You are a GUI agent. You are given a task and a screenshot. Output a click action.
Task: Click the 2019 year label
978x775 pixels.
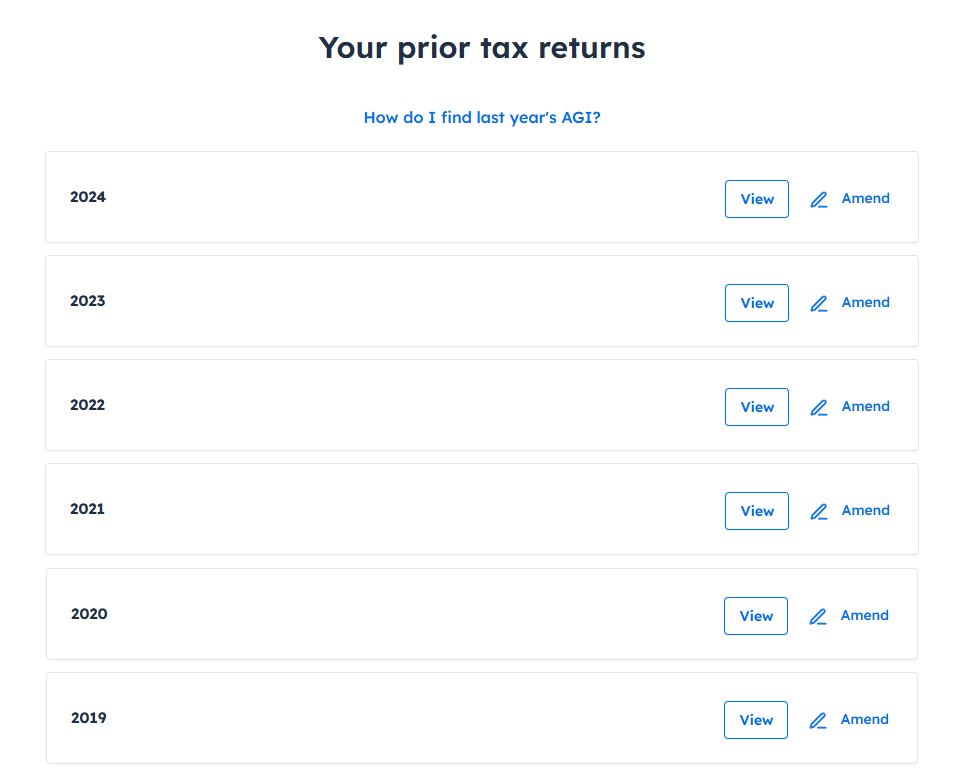click(x=89, y=718)
